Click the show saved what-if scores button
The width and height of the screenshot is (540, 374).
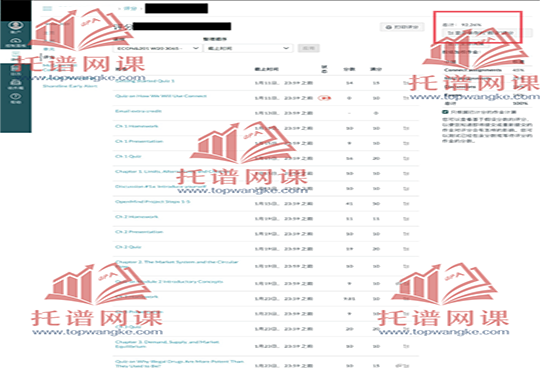[x=480, y=33]
